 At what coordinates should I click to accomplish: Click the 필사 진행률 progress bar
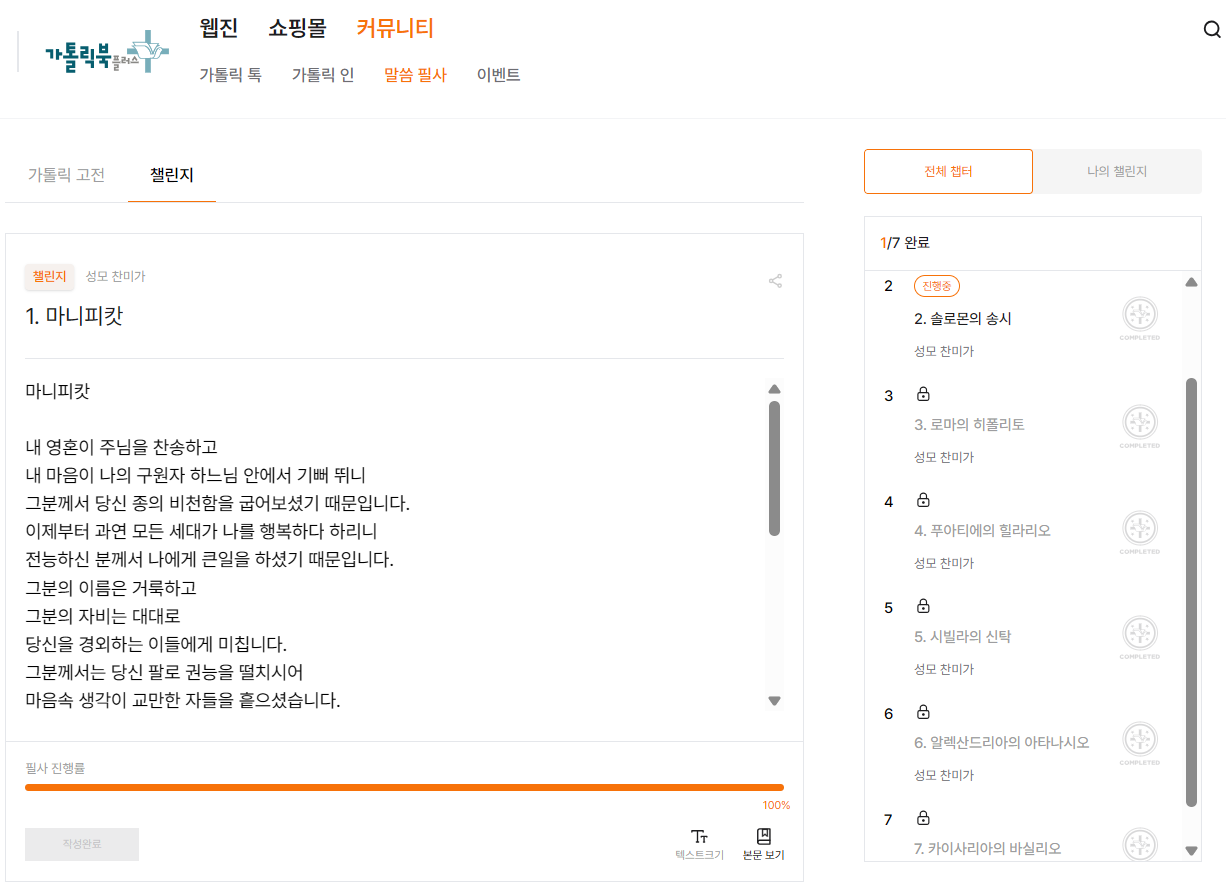[x=404, y=788]
